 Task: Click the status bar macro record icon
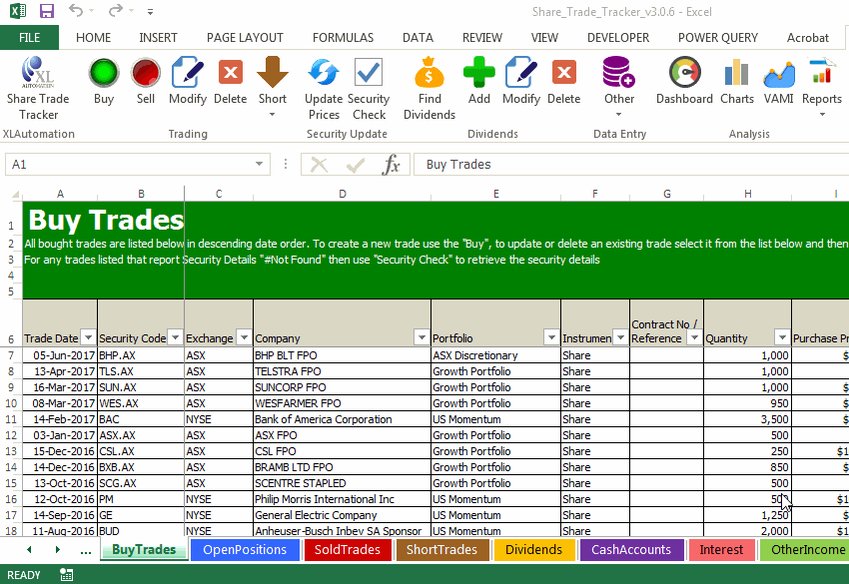coord(66,575)
